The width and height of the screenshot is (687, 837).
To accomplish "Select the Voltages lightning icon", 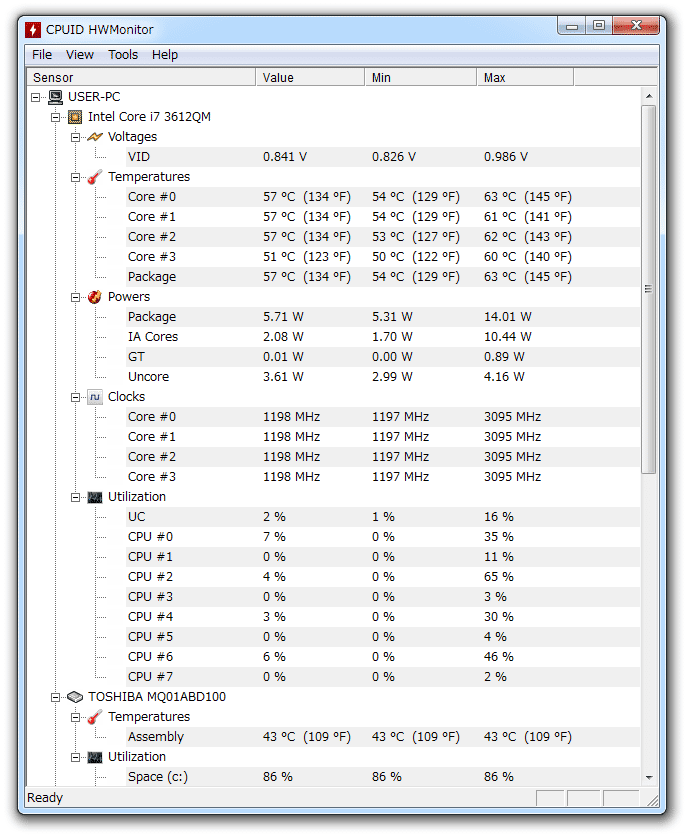I will [x=95, y=137].
